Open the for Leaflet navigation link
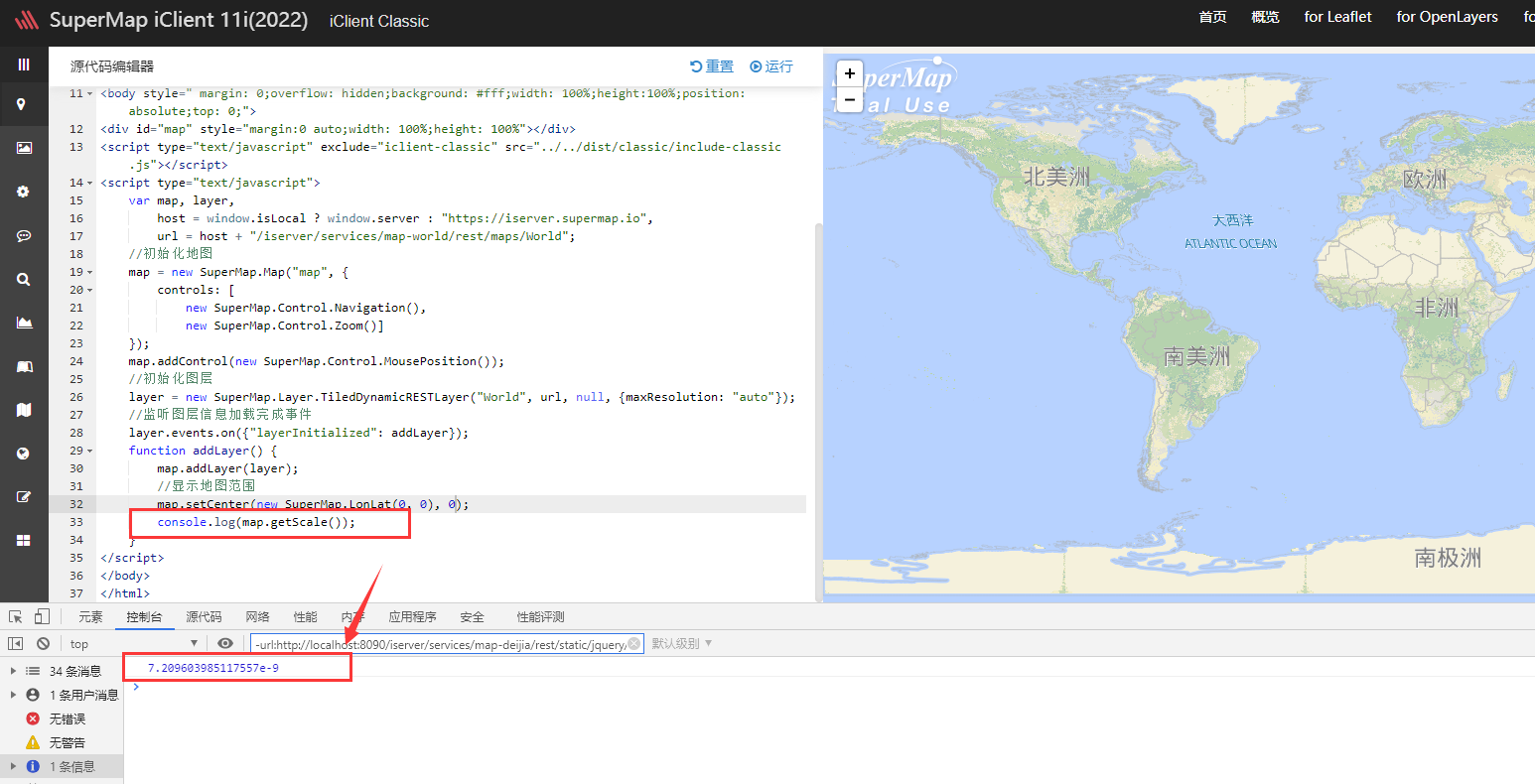Image resolution: width=1535 pixels, height=784 pixels. pos(1337,17)
